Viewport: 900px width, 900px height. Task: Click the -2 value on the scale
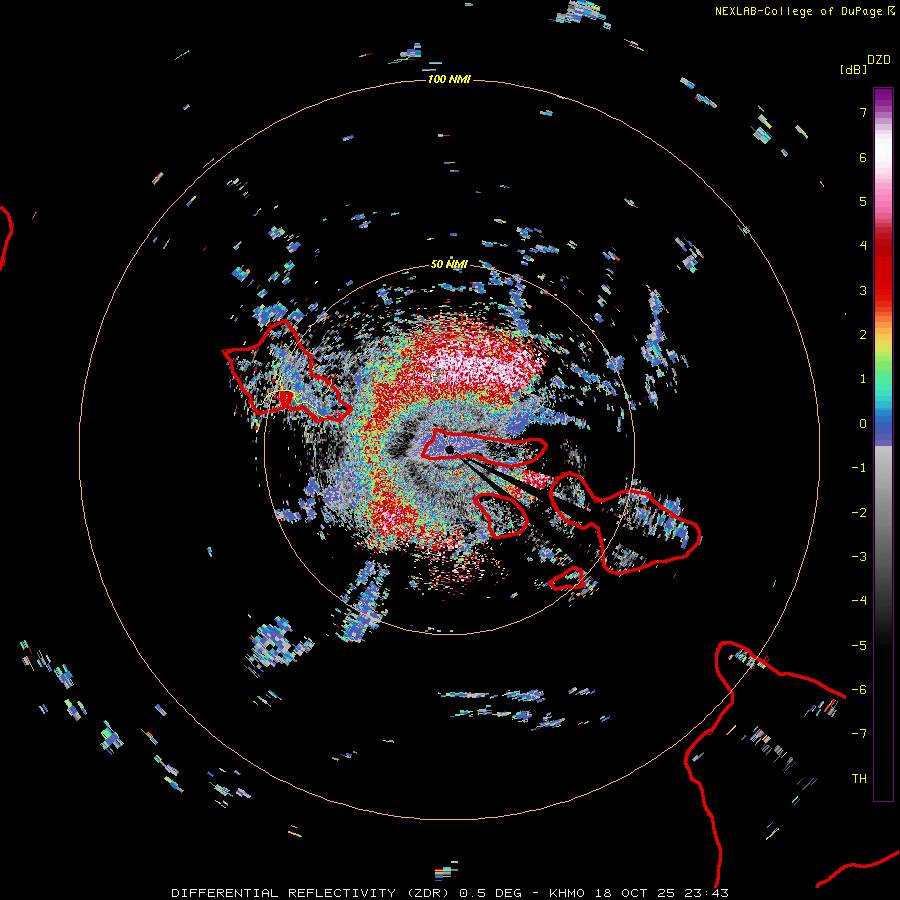pyautogui.click(x=859, y=513)
